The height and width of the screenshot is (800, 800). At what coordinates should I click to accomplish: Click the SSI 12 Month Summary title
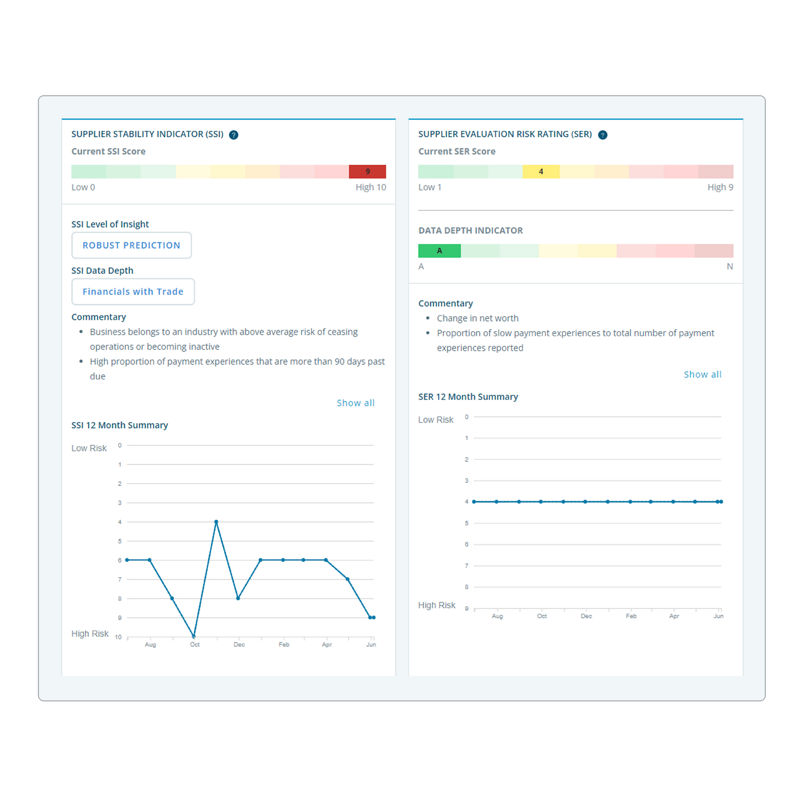pos(119,425)
